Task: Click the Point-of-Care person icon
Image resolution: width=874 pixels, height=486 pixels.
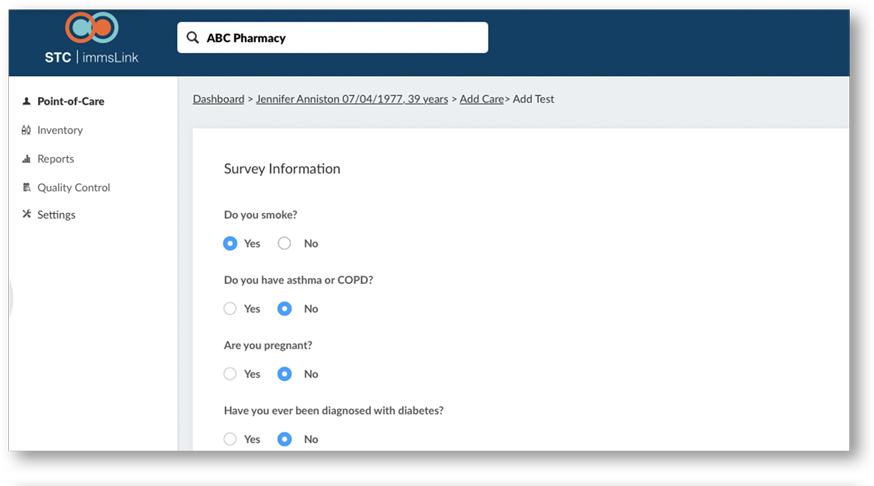Action: pos(26,101)
